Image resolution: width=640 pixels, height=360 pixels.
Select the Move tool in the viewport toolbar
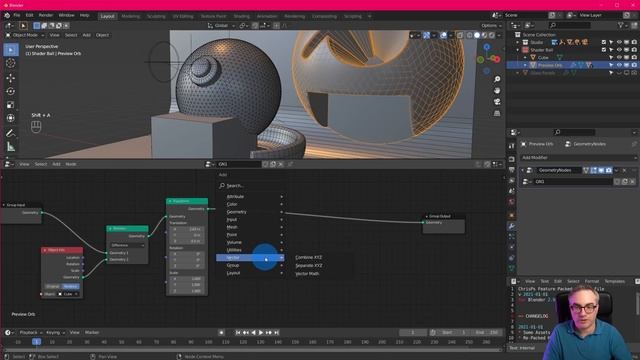pos(11,78)
